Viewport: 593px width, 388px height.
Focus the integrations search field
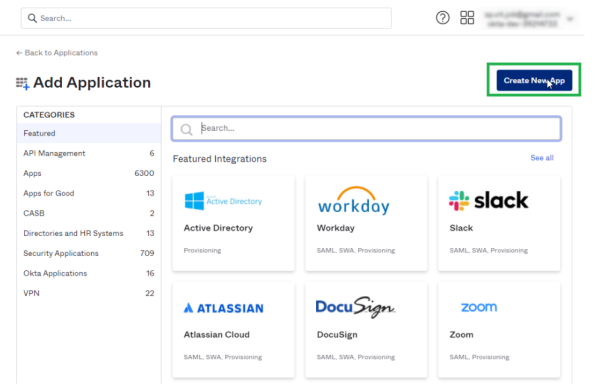(366, 129)
